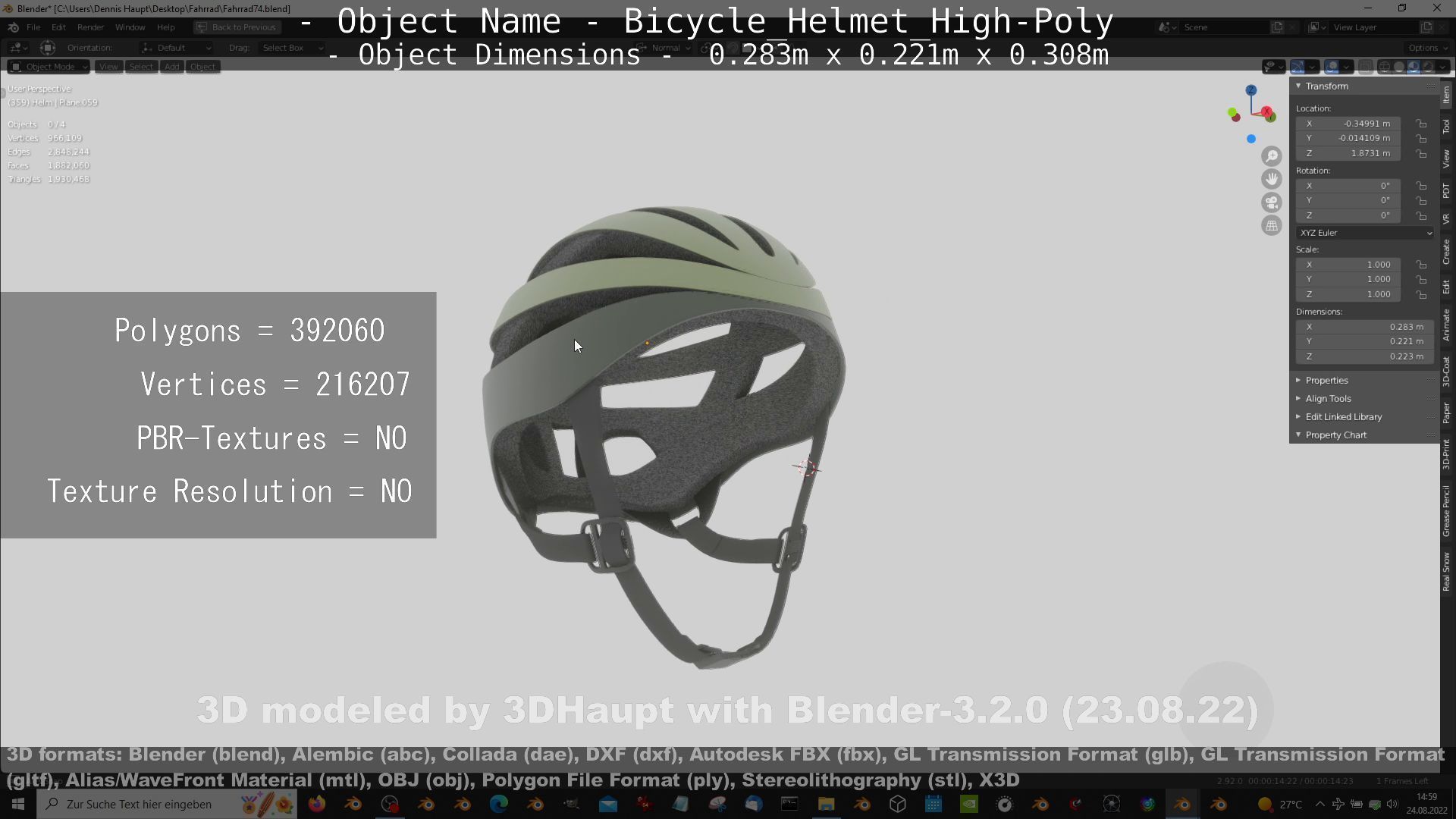Image resolution: width=1456 pixels, height=819 pixels.
Task: Click the Back to Previous button
Action: pos(237,27)
